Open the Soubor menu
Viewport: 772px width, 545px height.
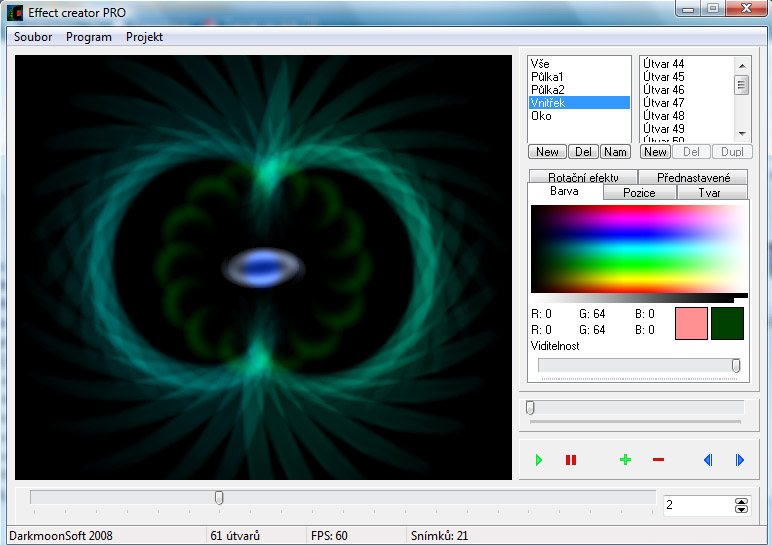coord(33,37)
